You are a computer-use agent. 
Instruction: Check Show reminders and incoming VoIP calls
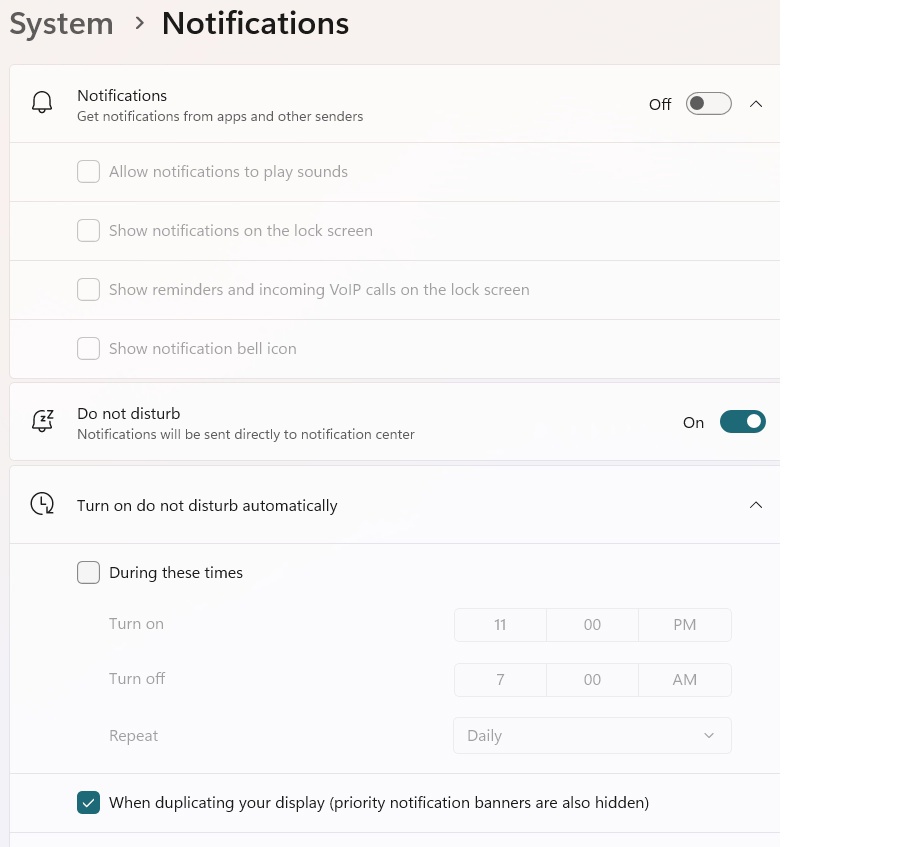[88, 289]
